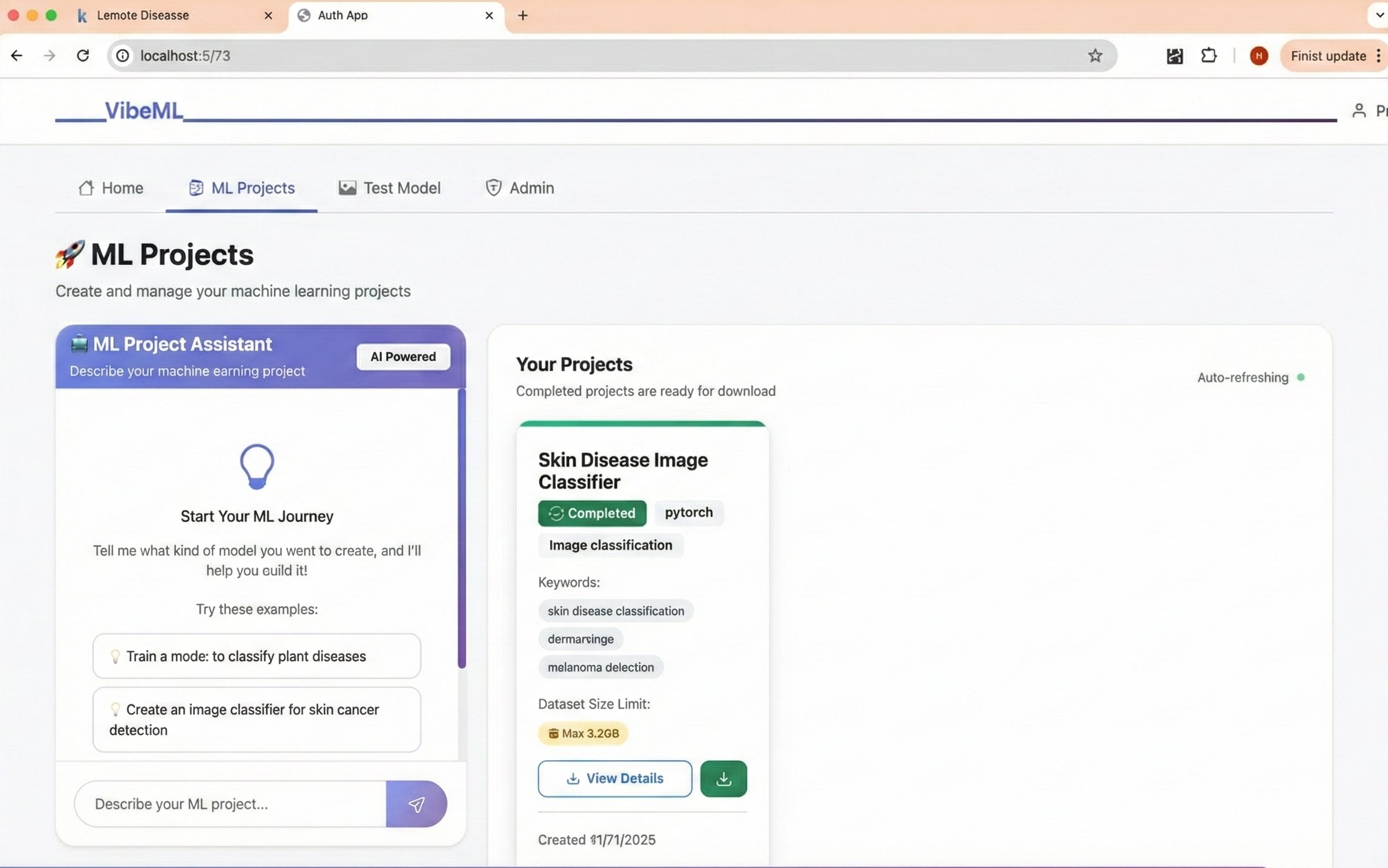
Task: Open the Admin tab
Action: click(x=519, y=188)
